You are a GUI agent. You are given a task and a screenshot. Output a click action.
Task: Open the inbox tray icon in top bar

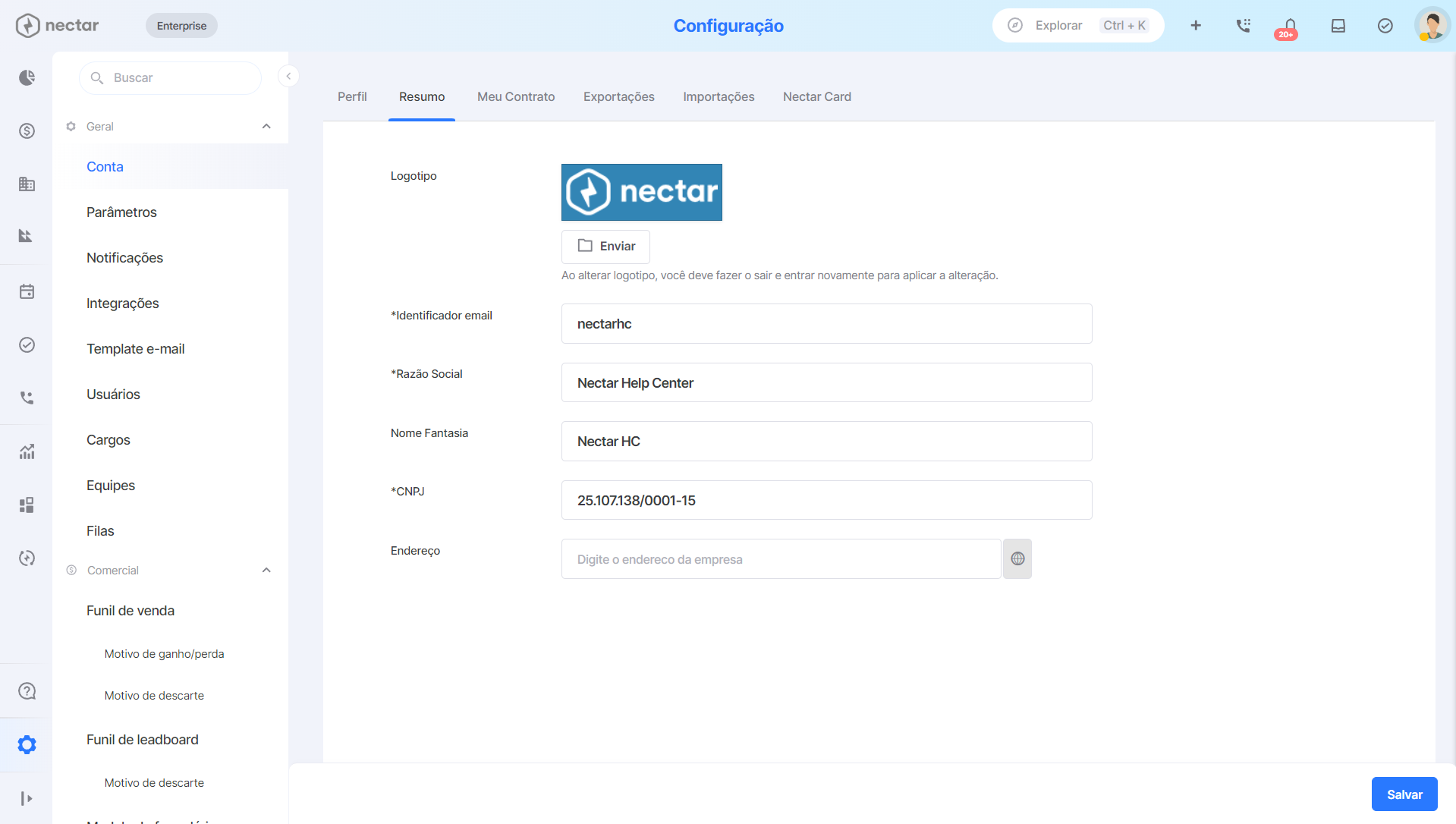(x=1338, y=26)
